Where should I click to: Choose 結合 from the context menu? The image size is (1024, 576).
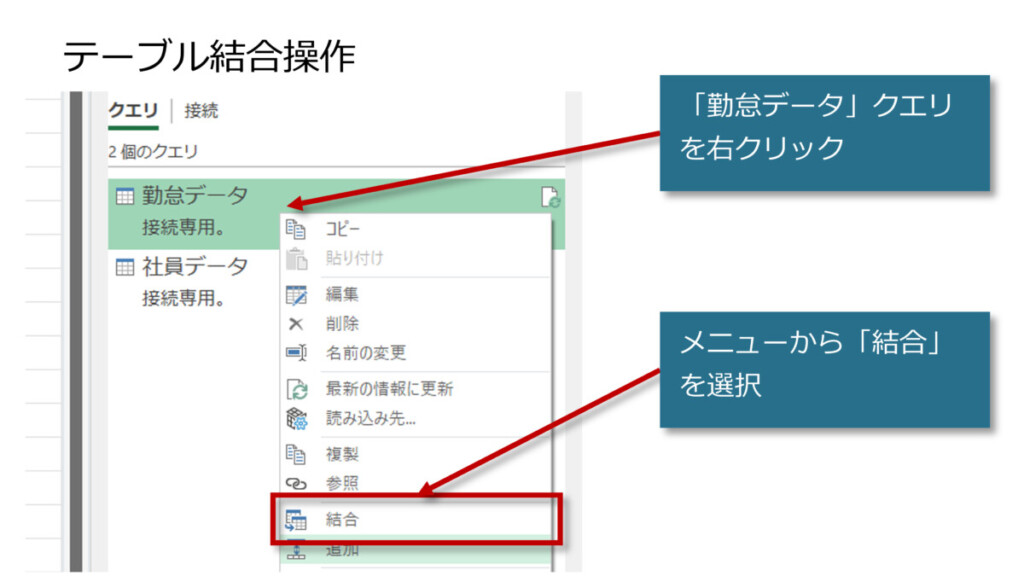[342, 519]
